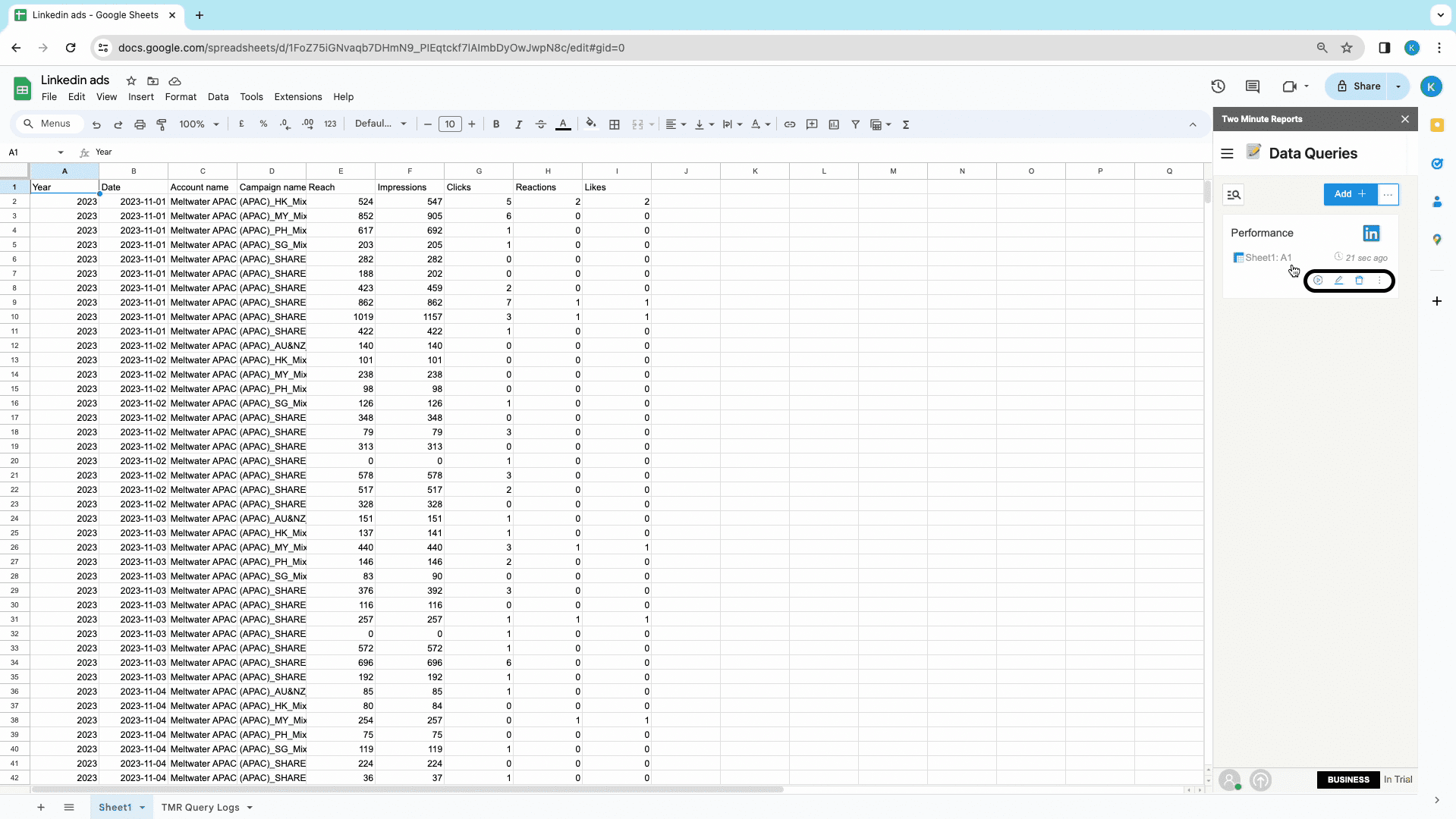Open the File menu

click(49, 97)
